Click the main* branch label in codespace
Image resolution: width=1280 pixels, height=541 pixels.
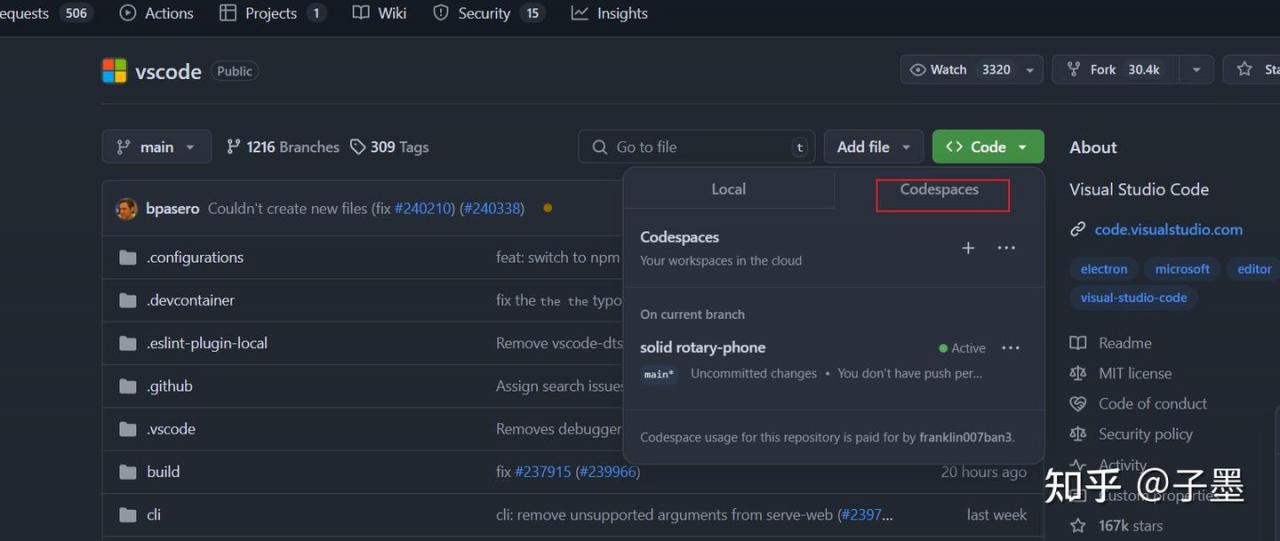coord(659,374)
